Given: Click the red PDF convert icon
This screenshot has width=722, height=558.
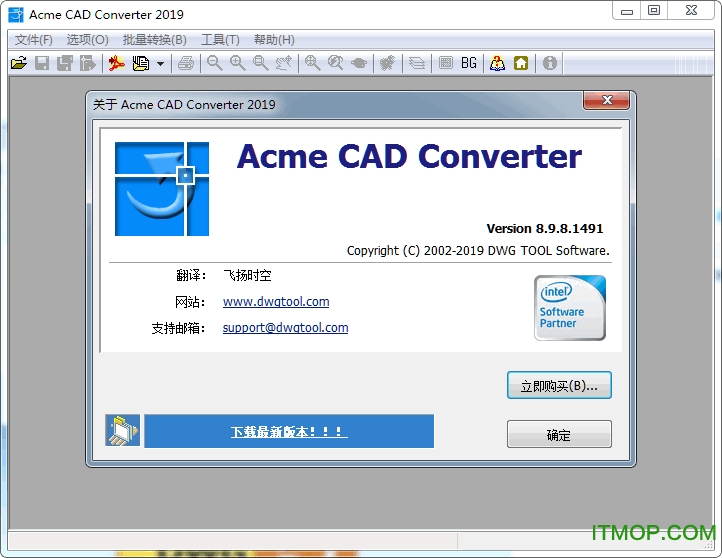Looking at the screenshot, I should point(117,63).
